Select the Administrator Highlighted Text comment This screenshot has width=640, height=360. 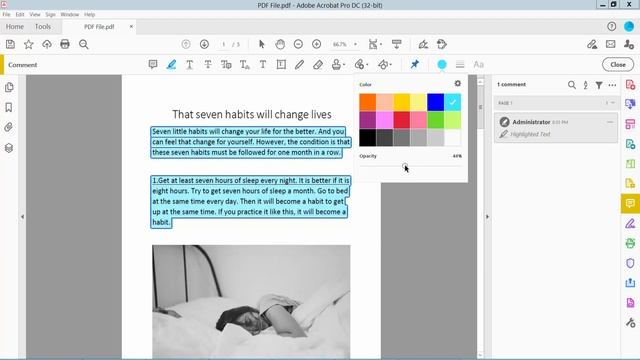[556, 128]
